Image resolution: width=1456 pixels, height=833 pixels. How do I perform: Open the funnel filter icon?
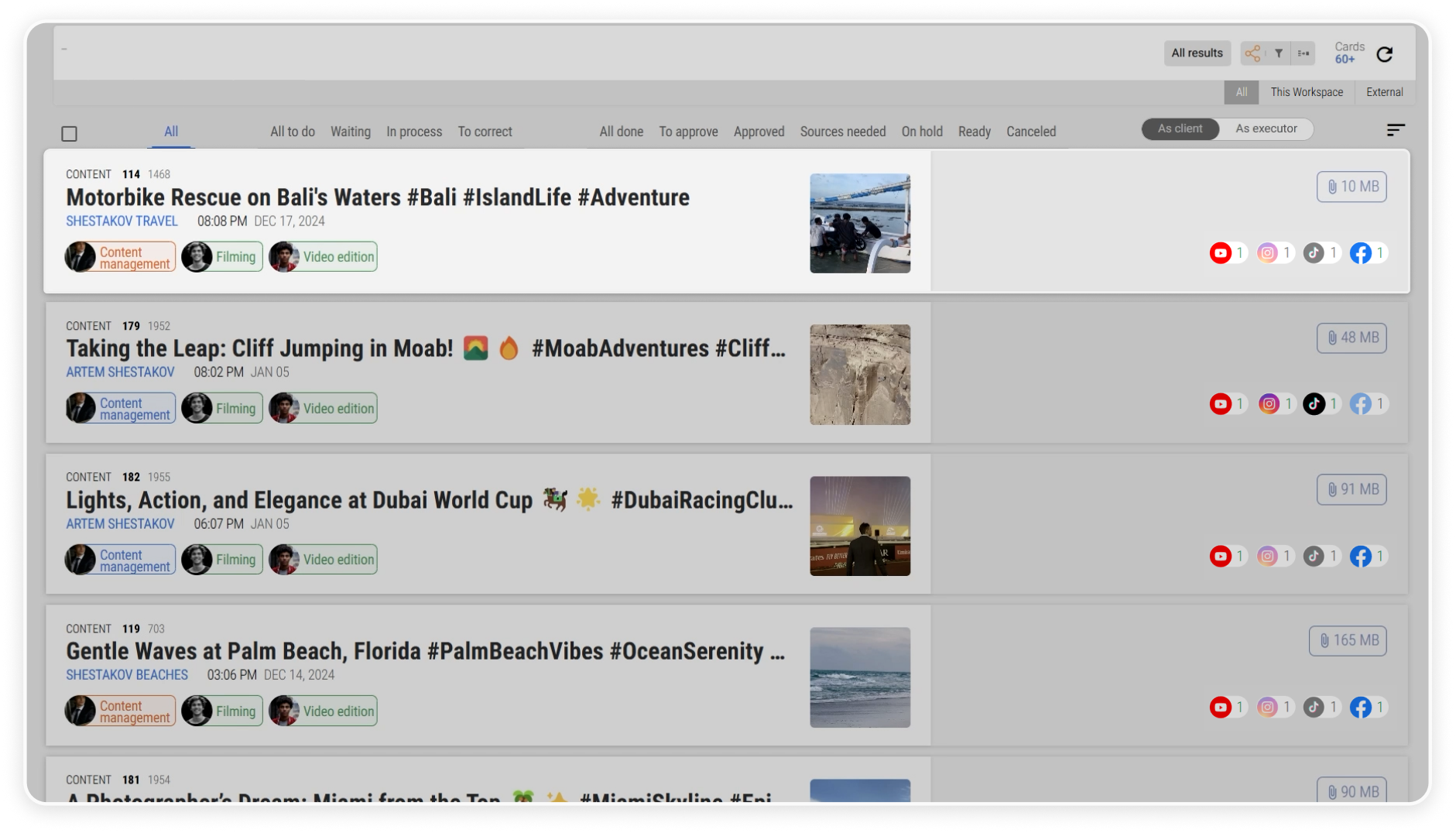[1279, 53]
